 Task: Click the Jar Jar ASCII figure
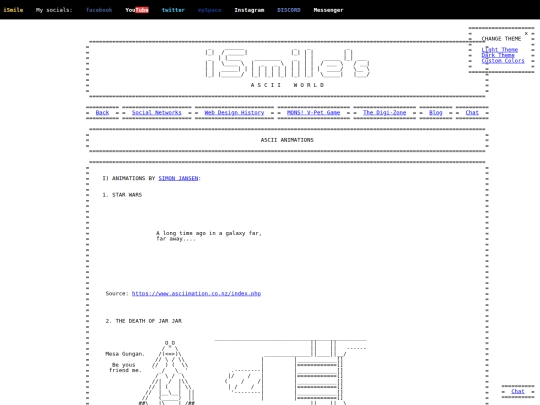168,373
